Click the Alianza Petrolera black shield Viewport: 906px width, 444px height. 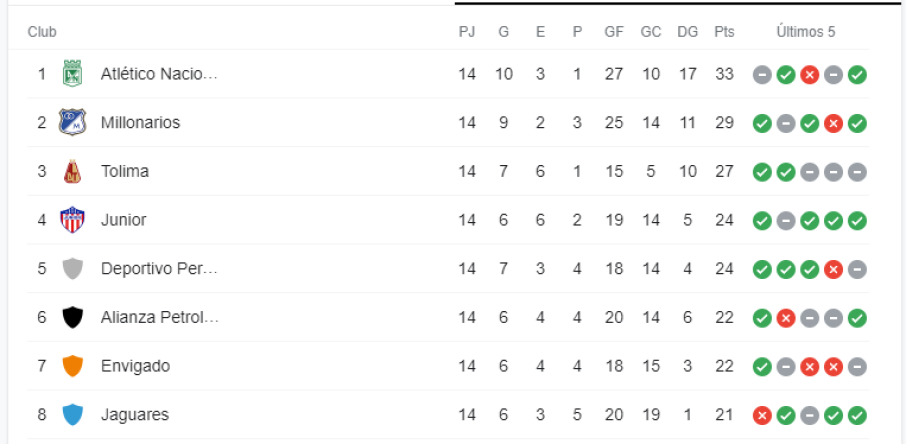(x=73, y=318)
